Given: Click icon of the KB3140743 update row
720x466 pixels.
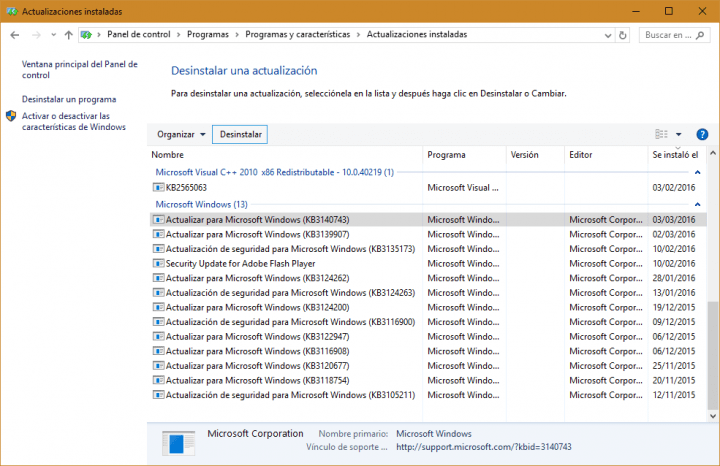Looking at the screenshot, I should tap(158, 219).
